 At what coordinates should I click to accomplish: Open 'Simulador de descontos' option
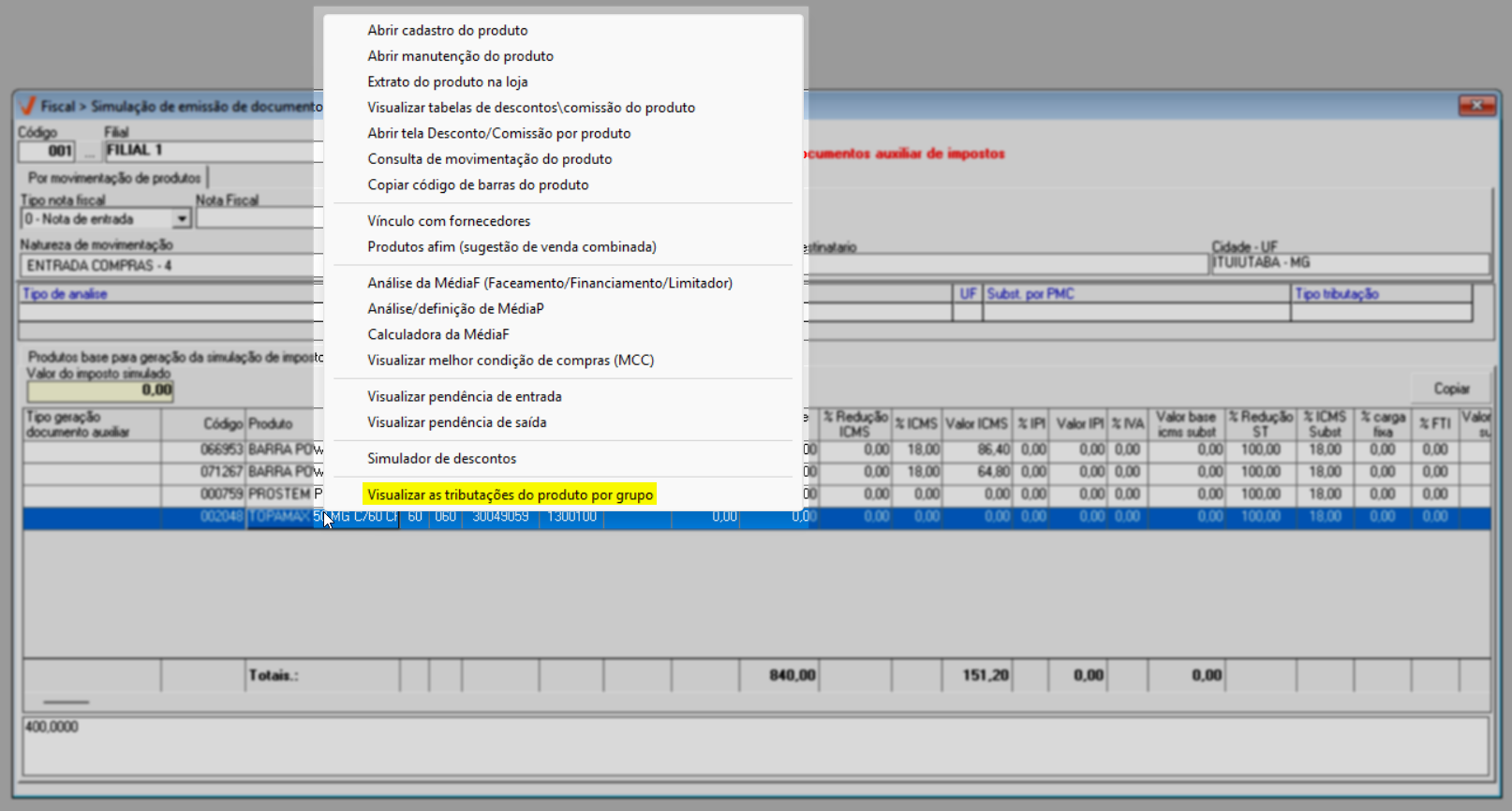click(x=441, y=459)
